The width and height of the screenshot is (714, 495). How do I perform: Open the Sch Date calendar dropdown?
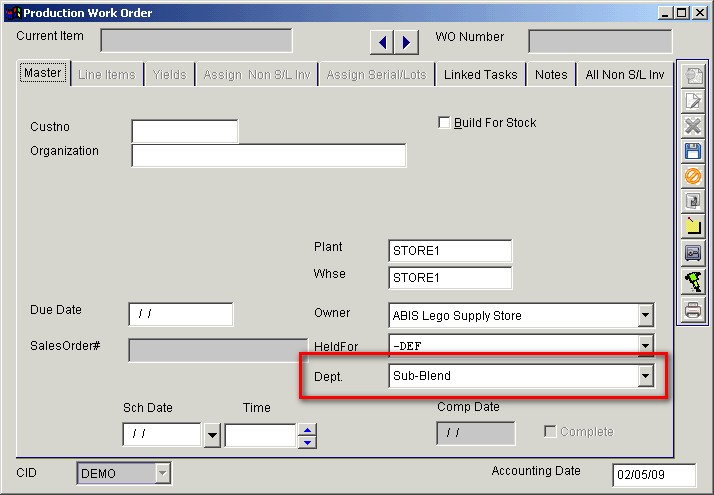[212, 436]
